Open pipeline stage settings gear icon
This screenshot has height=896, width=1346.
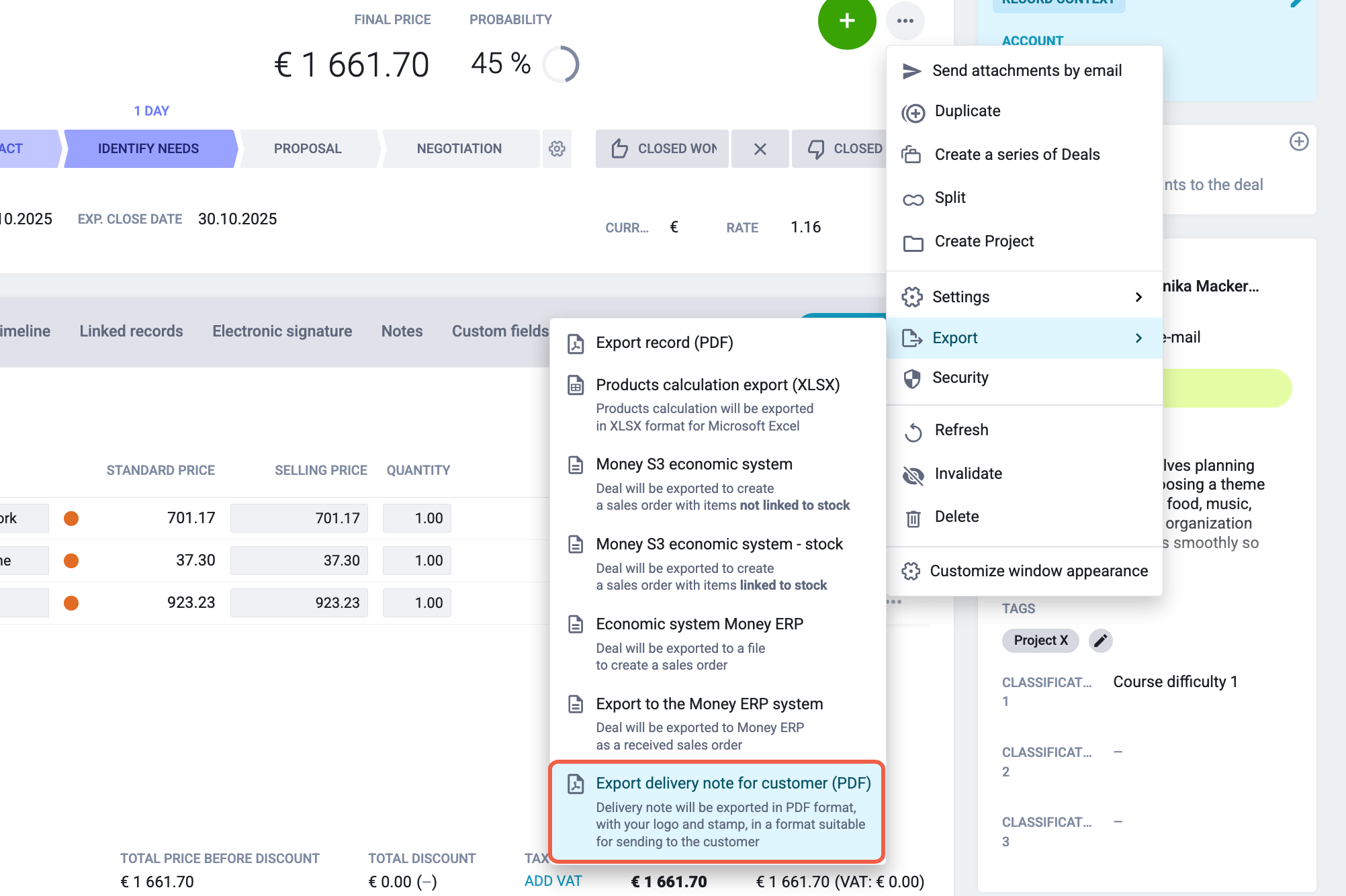click(x=557, y=148)
